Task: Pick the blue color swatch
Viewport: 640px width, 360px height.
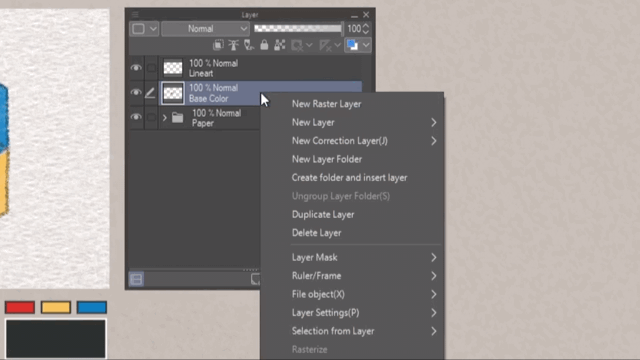Action: click(x=92, y=307)
